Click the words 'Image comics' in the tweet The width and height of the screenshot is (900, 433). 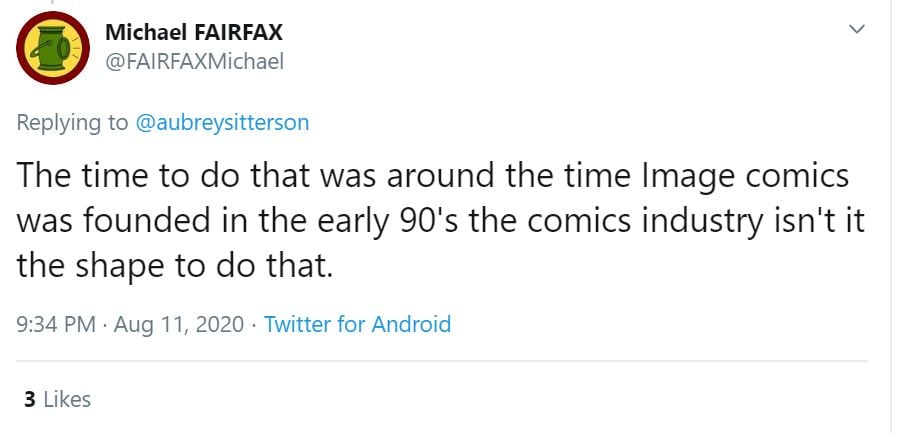pyautogui.click(x=767, y=176)
